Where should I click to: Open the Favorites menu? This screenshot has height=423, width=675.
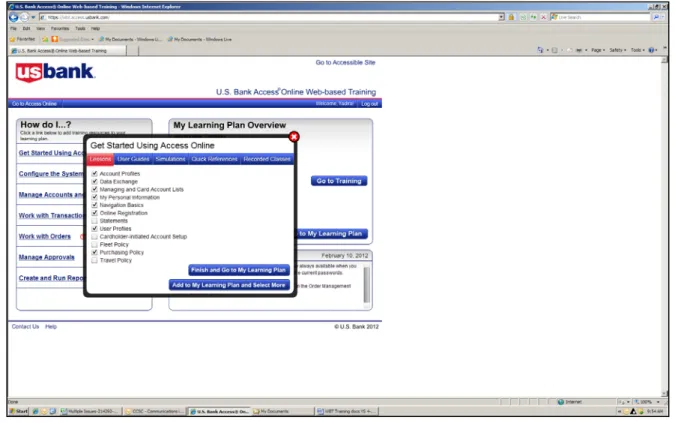click(60, 28)
